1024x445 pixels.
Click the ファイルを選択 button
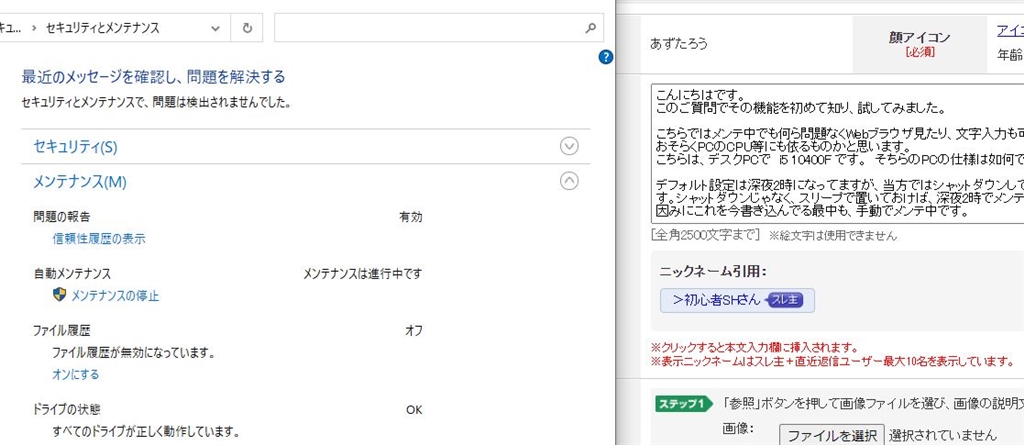pos(831,435)
